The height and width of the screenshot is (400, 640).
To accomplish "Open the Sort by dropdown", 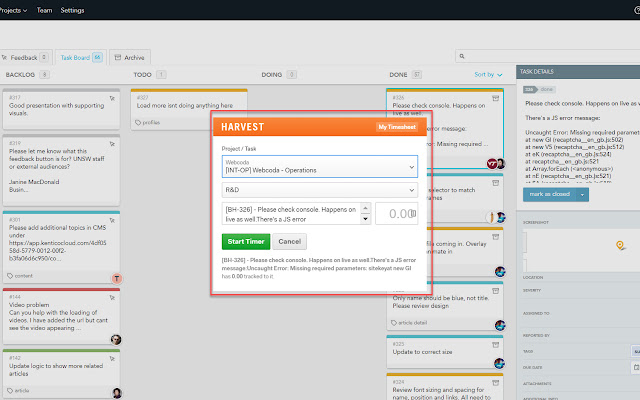I will tap(488, 75).
